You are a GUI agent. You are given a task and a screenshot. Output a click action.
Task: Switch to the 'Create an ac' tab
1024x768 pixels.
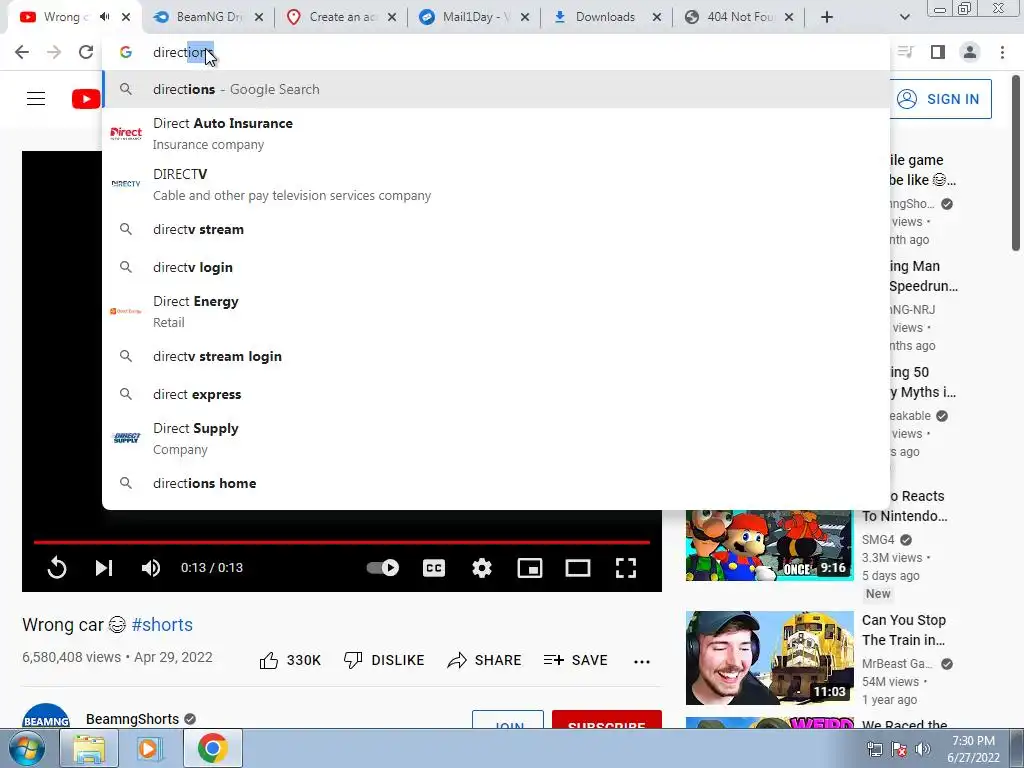point(342,17)
